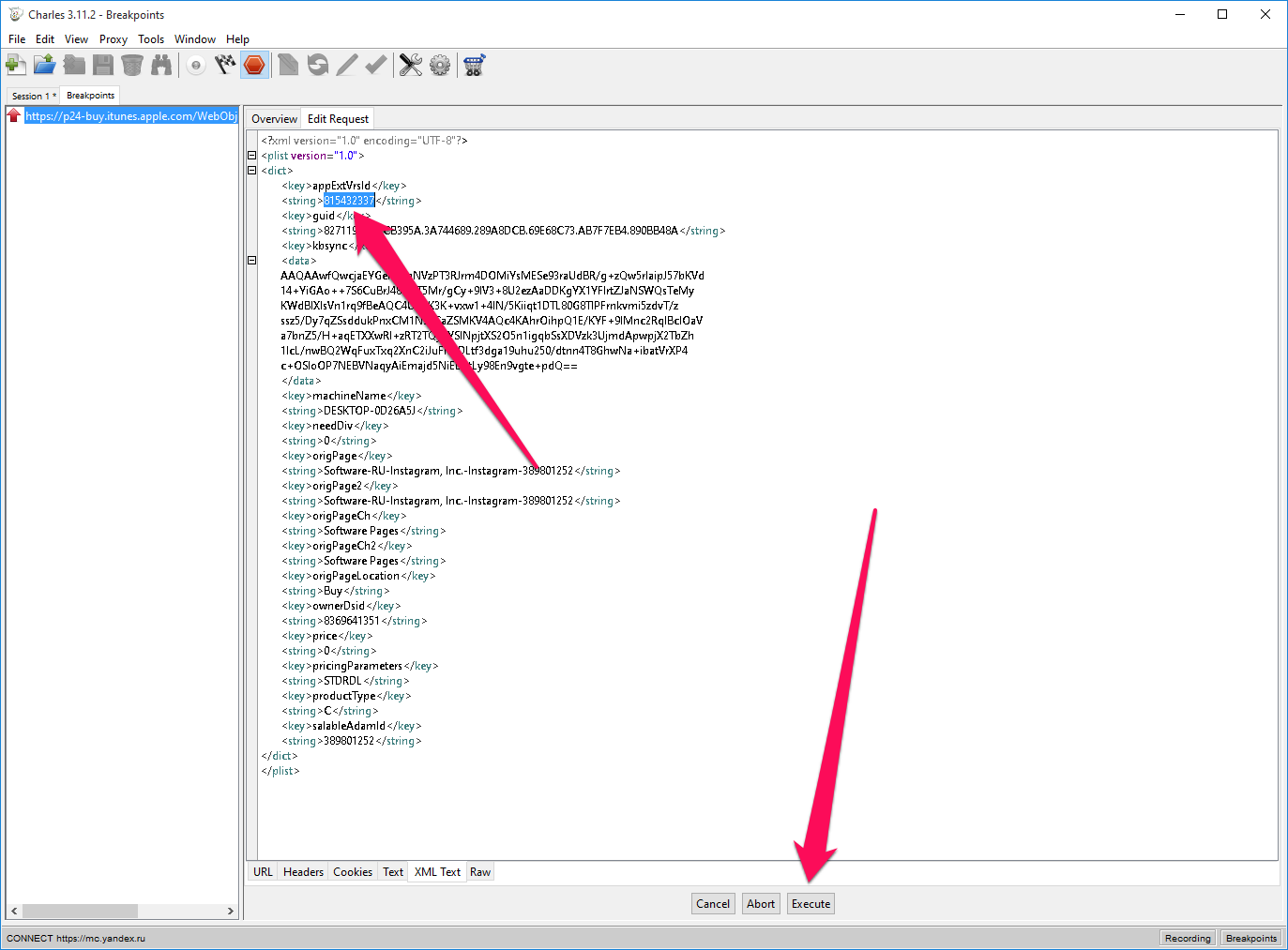Collapse the plist XML node
Viewport: 1288px width, 950px height.
tap(251, 156)
